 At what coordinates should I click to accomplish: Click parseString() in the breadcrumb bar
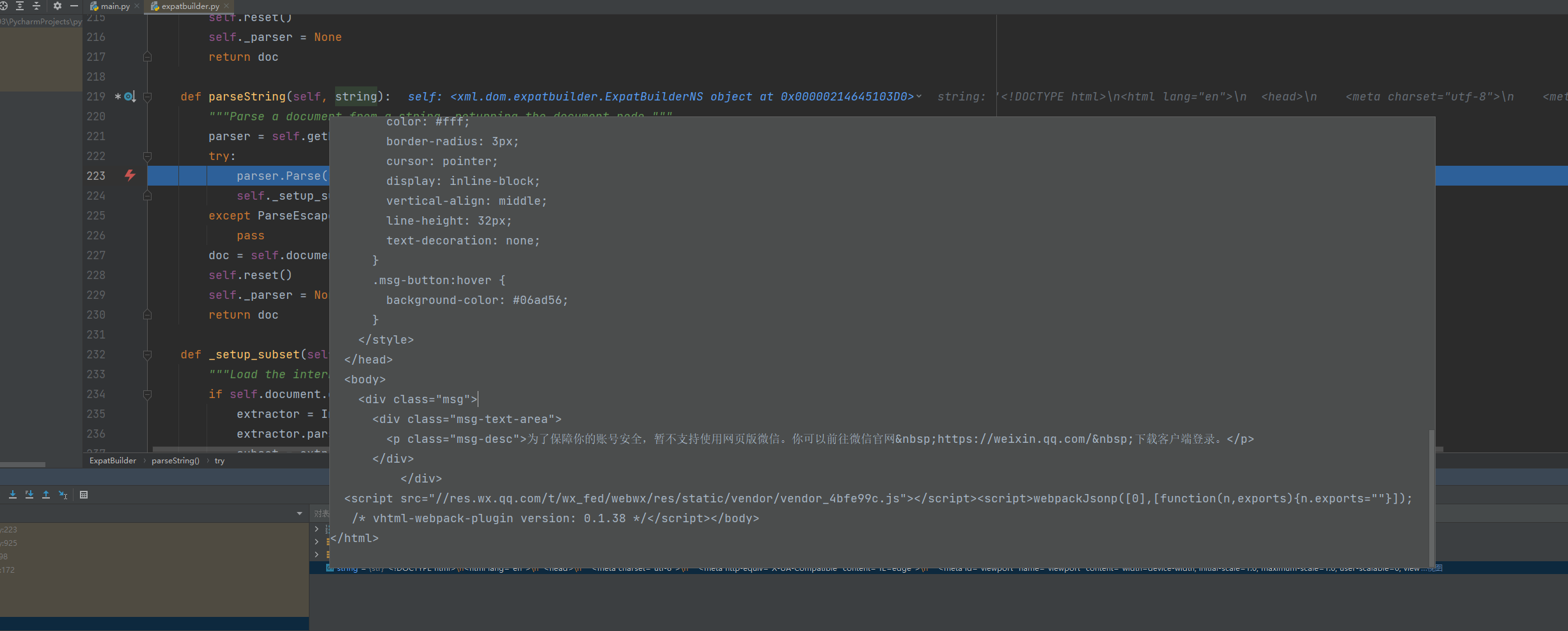click(175, 461)
